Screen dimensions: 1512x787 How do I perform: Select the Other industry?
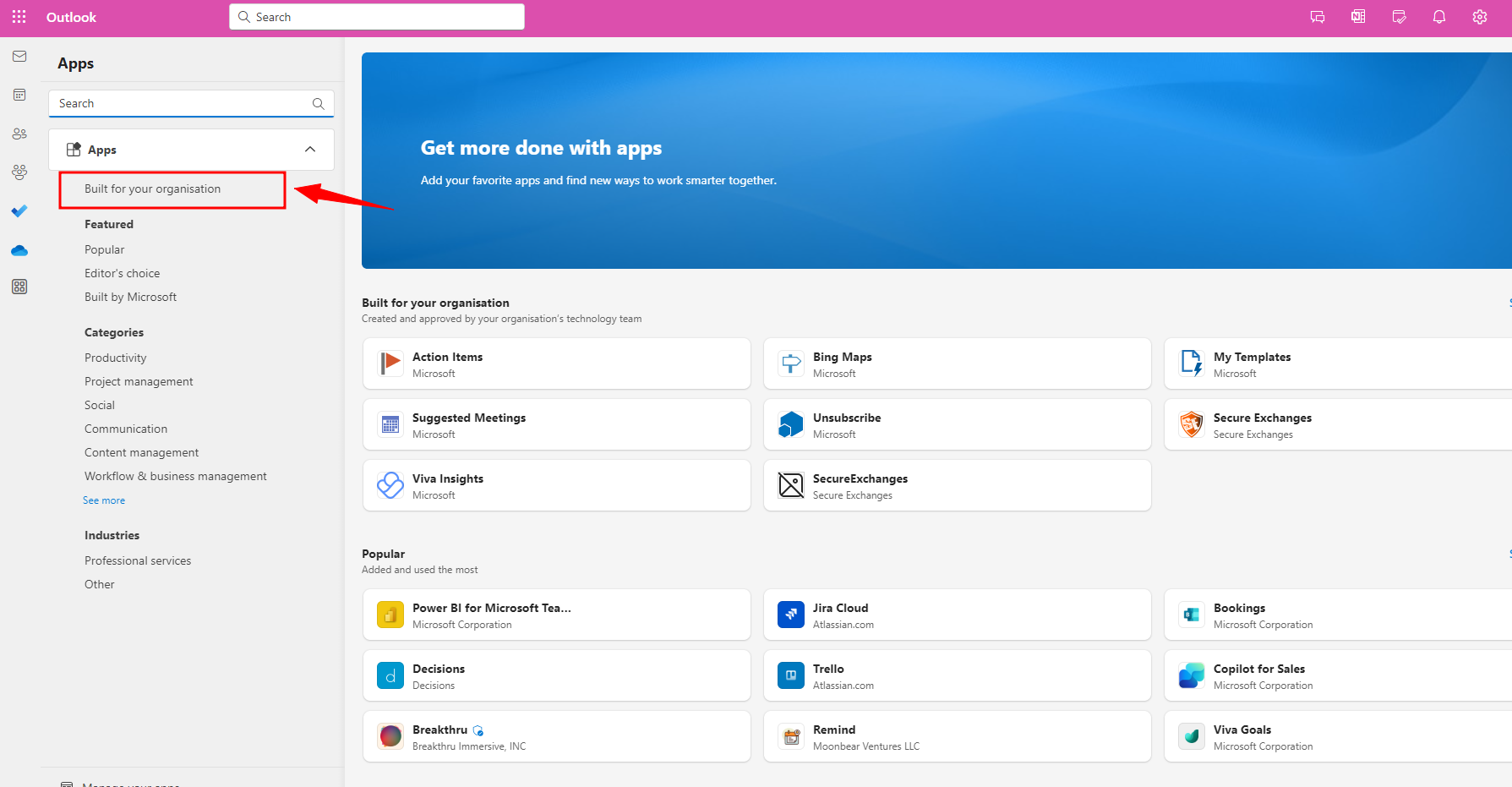pyautogui.click(x=100, y=585)
